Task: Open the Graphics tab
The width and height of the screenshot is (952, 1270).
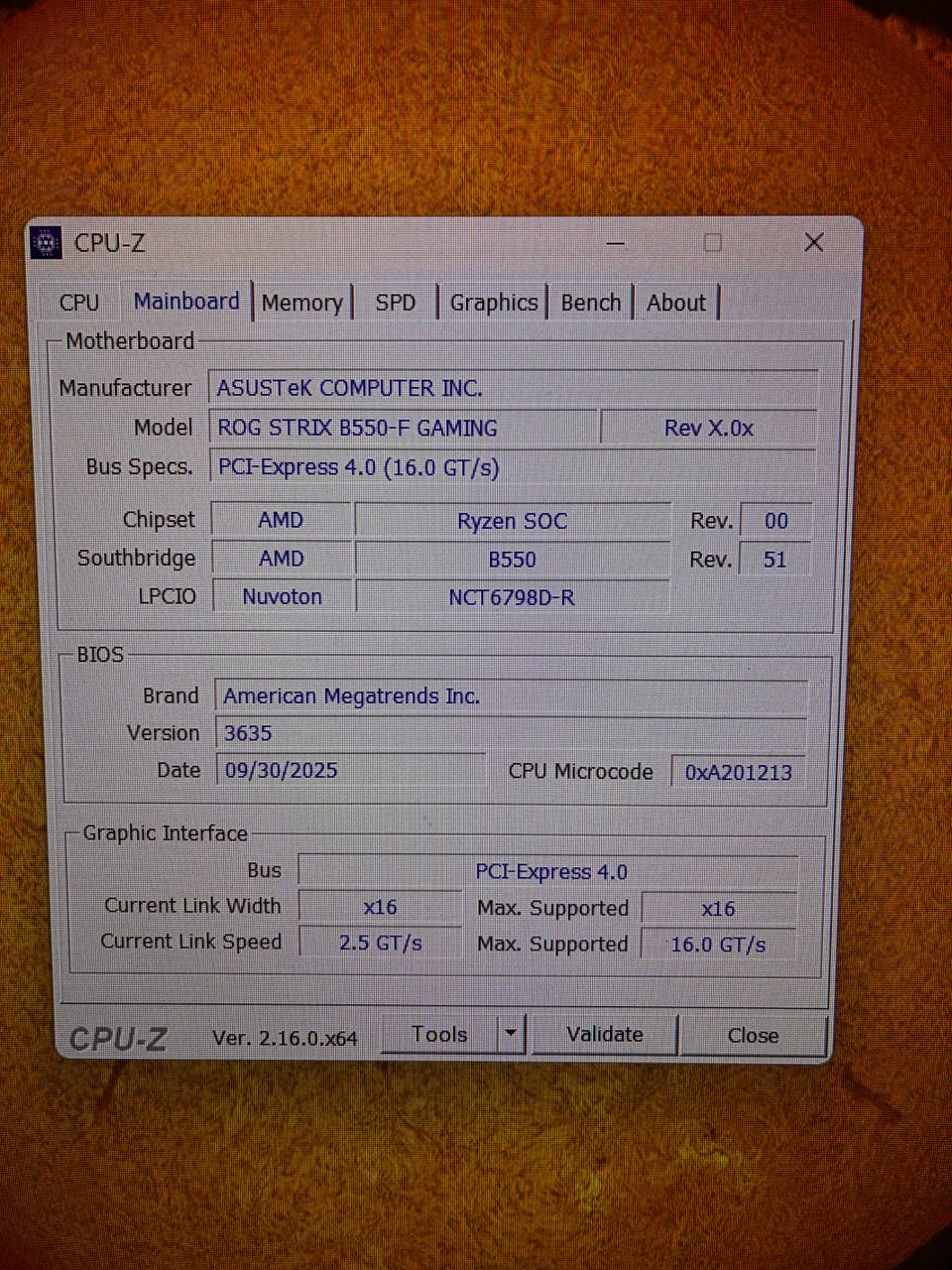Action: point(493,303)
